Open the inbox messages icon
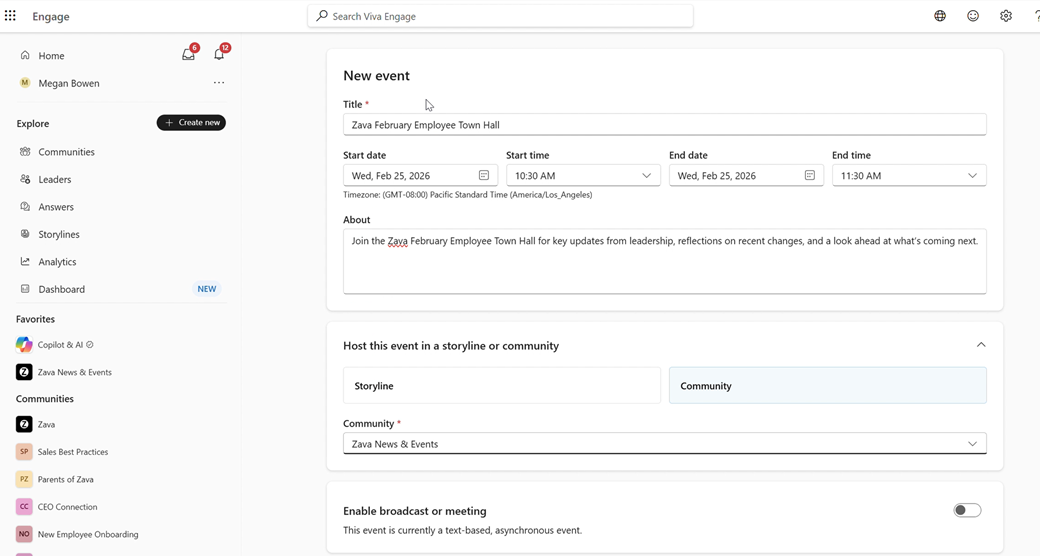This screenshot has width=1040, height=556. 188,55
